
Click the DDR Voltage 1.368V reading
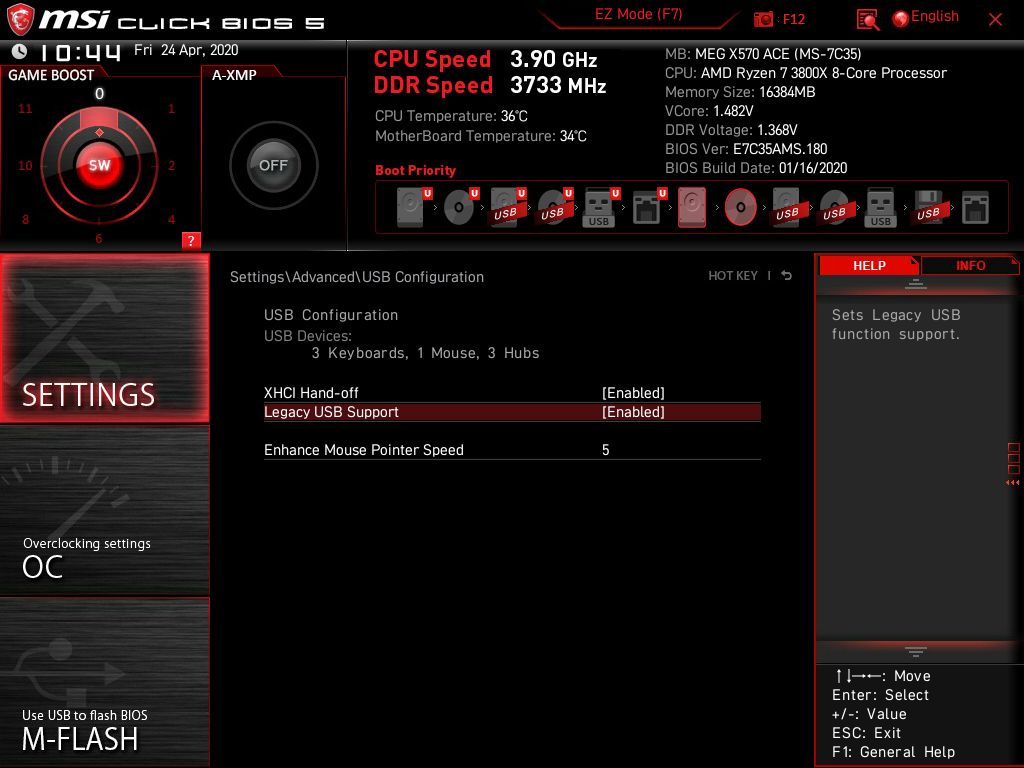click(x=731, y=130)
